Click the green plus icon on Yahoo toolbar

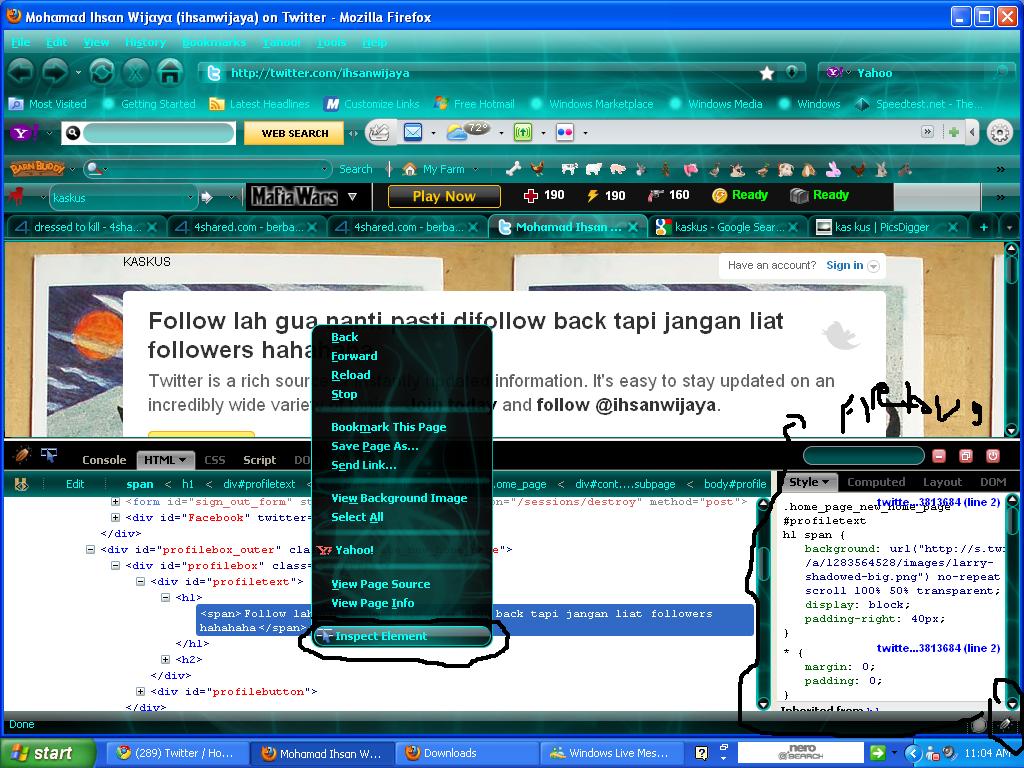(x=953, y=133)
